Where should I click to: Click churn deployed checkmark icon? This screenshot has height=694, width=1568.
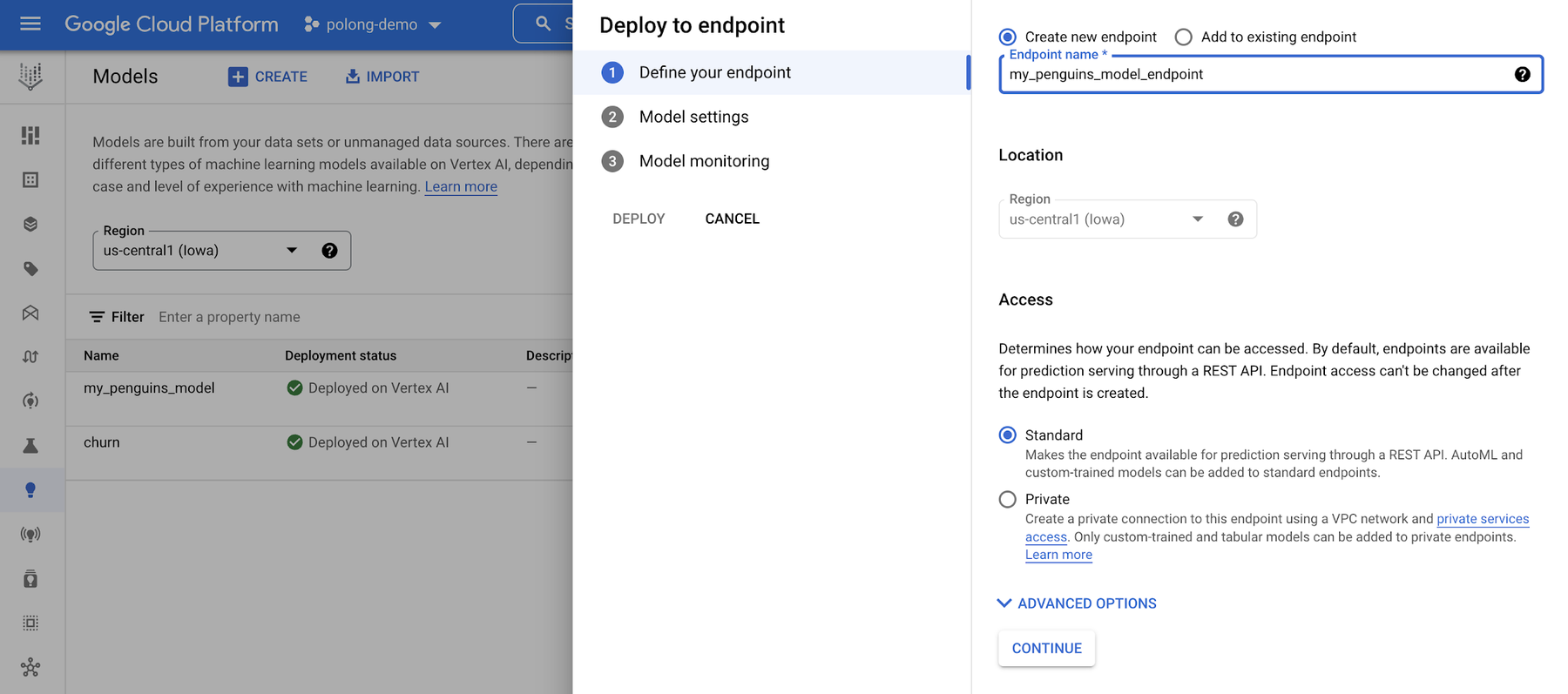point(294,442)
